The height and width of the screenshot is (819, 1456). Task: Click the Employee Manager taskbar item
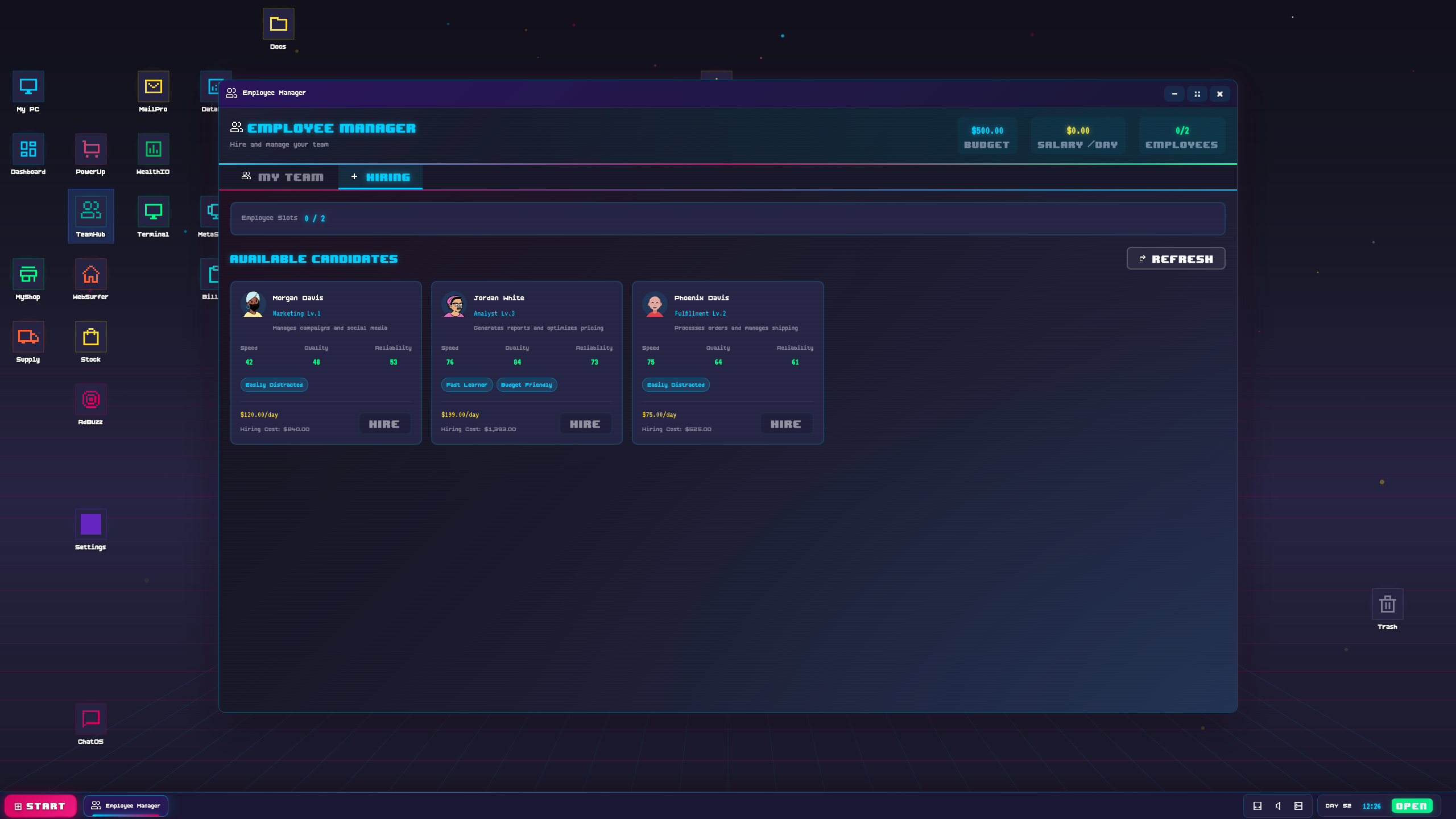126,806
